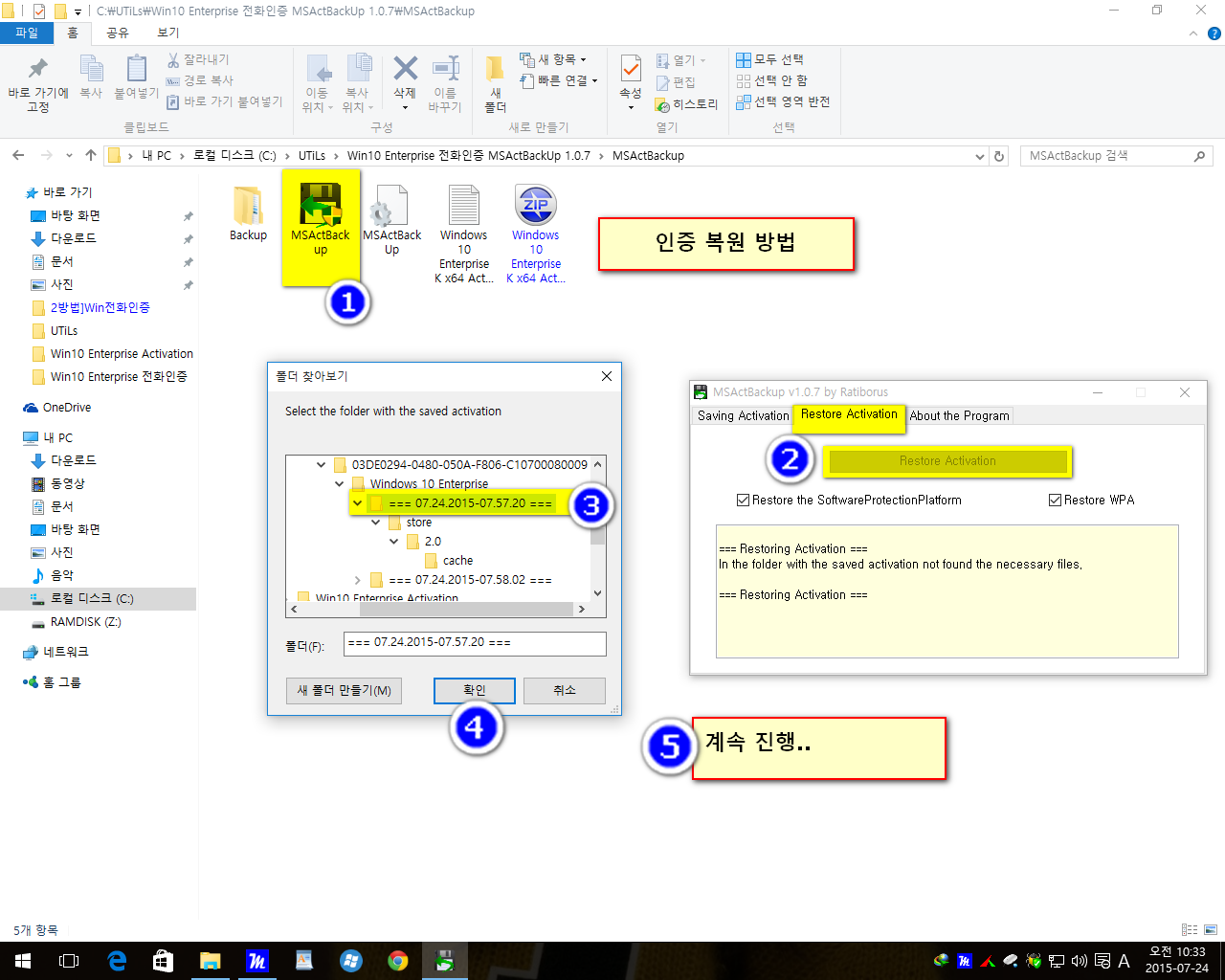This screenshot has height=980, width=1225.
Task: Collapse the 03DE0294-0480-050A-F806 tree node
Action: pyautogui.click(x=321, y=465)
